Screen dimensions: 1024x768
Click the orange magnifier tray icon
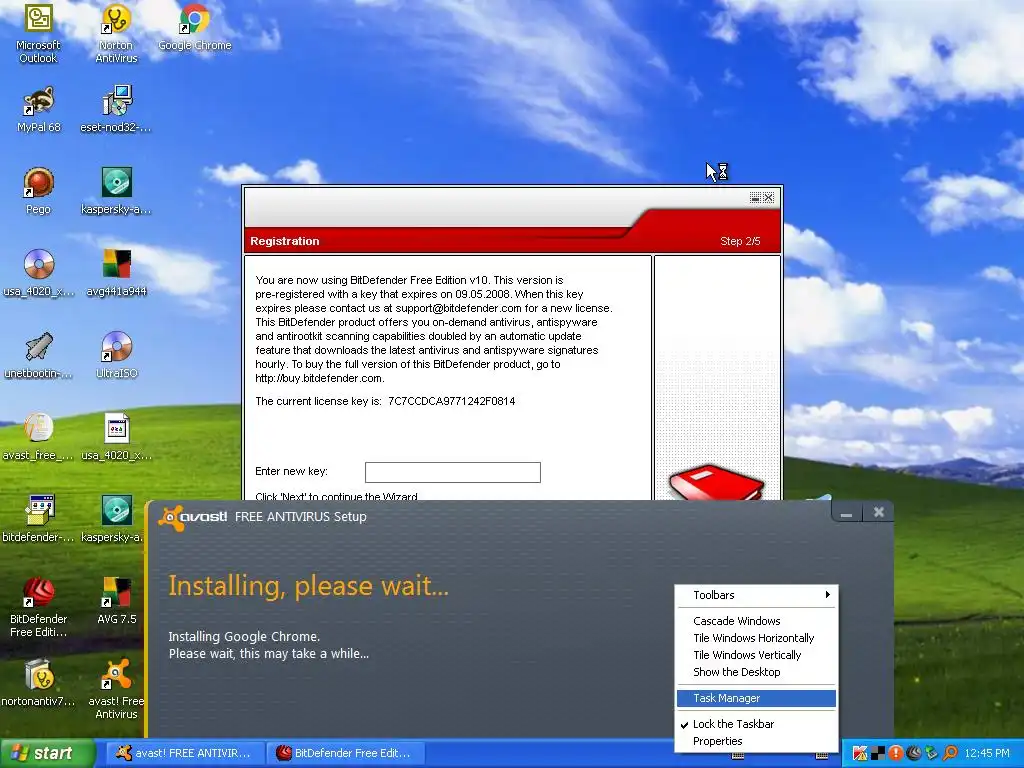click(x=950, y=753)
